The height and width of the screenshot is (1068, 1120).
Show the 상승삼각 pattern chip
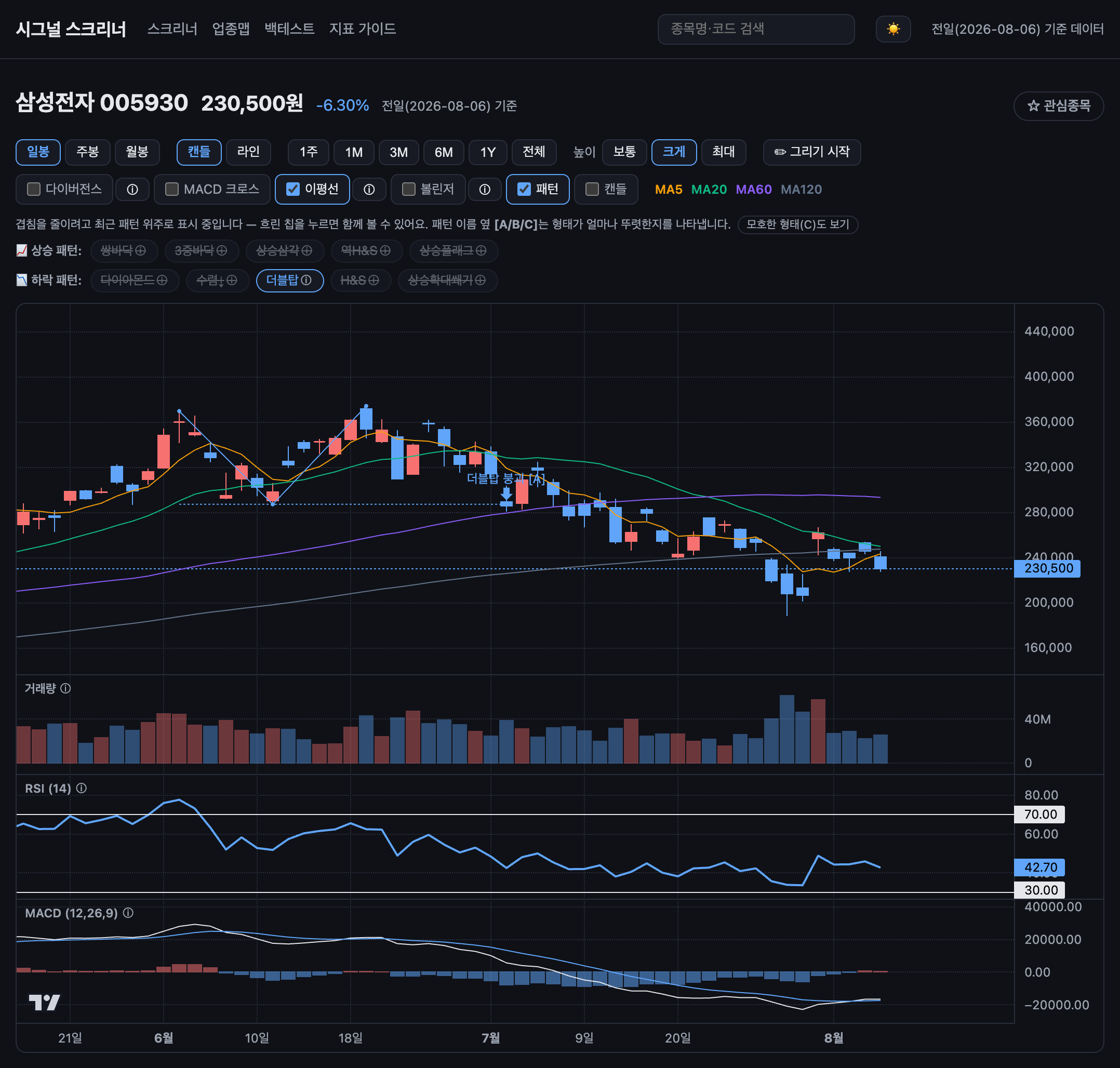click(285, 250)
